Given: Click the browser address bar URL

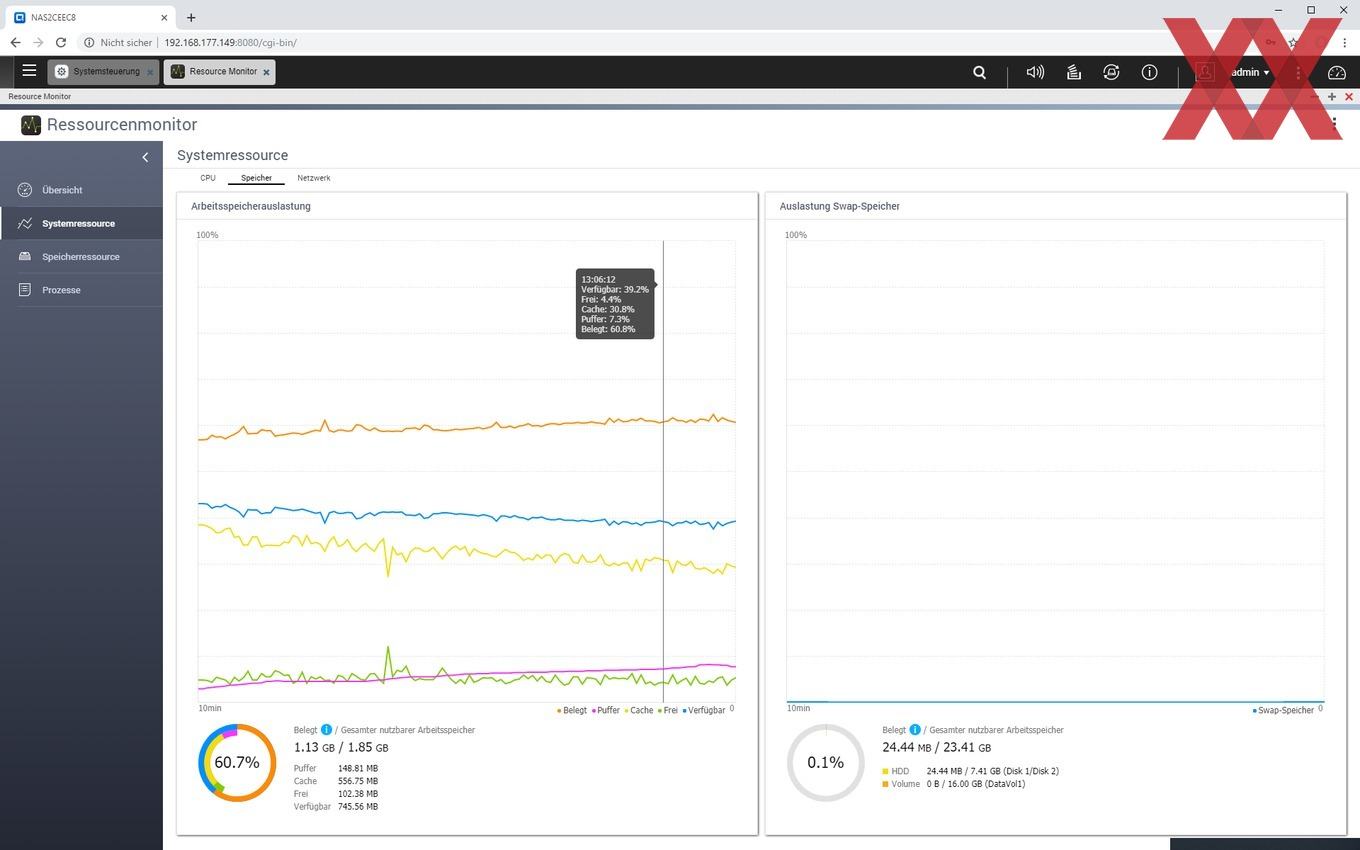Looking at the screenshot, I should click(230, 43).
